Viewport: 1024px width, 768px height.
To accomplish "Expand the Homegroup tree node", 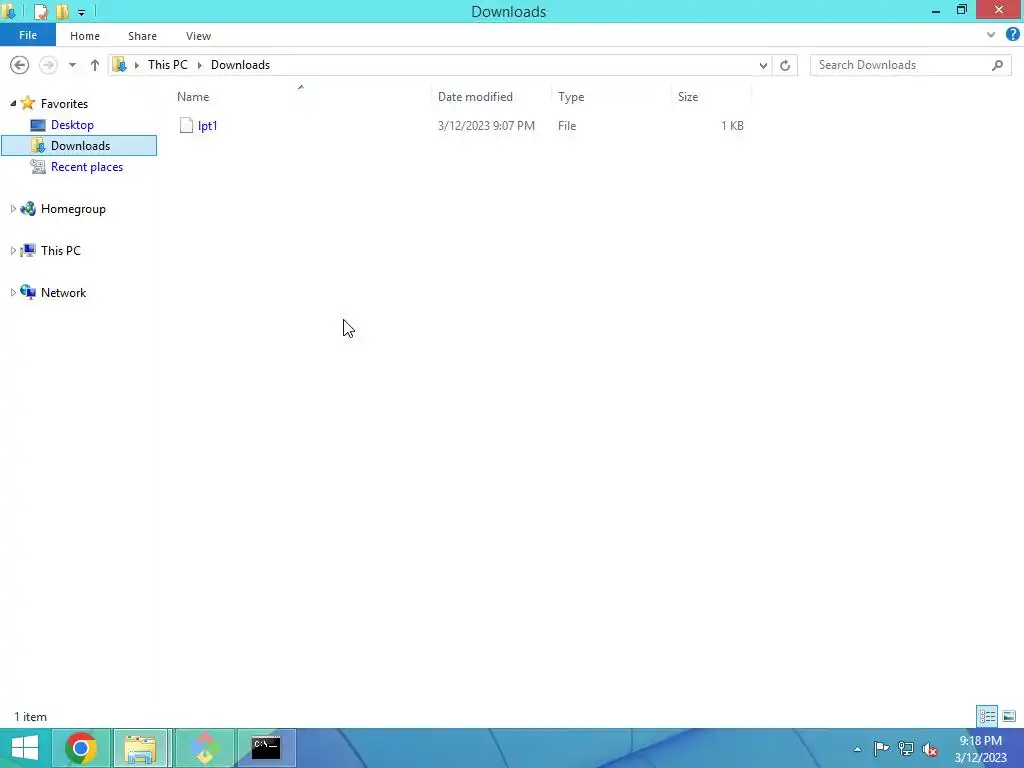I will [x=13, y=209].
